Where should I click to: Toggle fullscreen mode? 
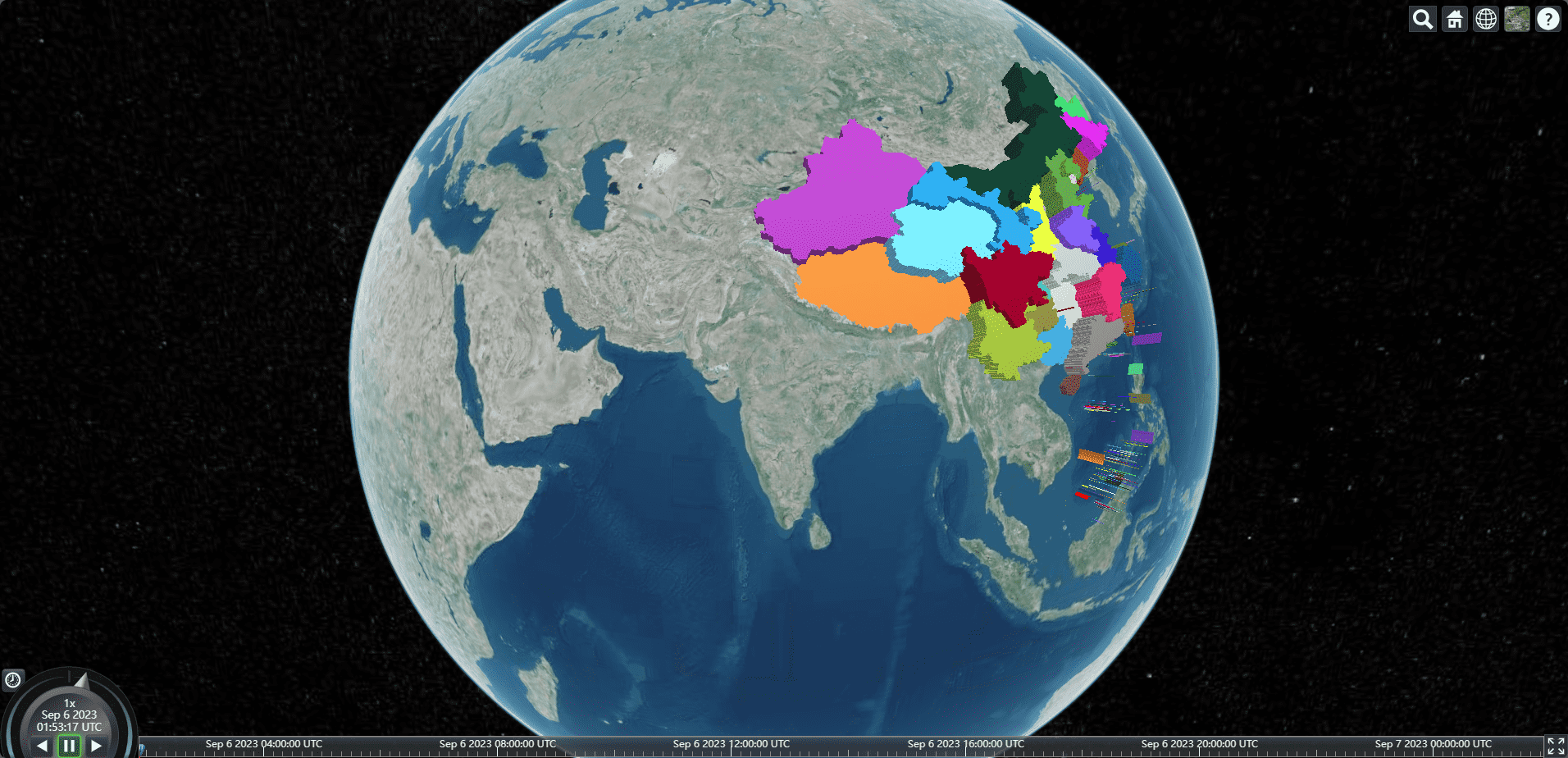coord(1556,746)
